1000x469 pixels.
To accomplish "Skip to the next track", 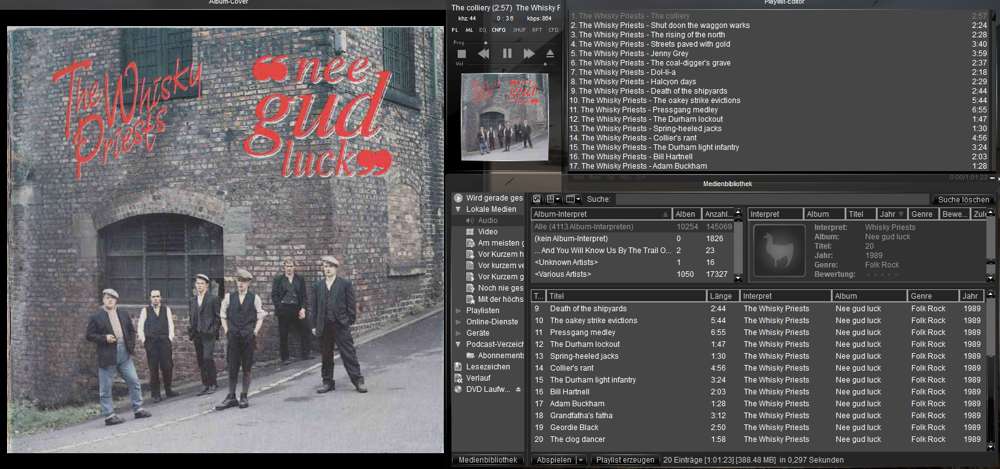I will click(x=529, y=54).
